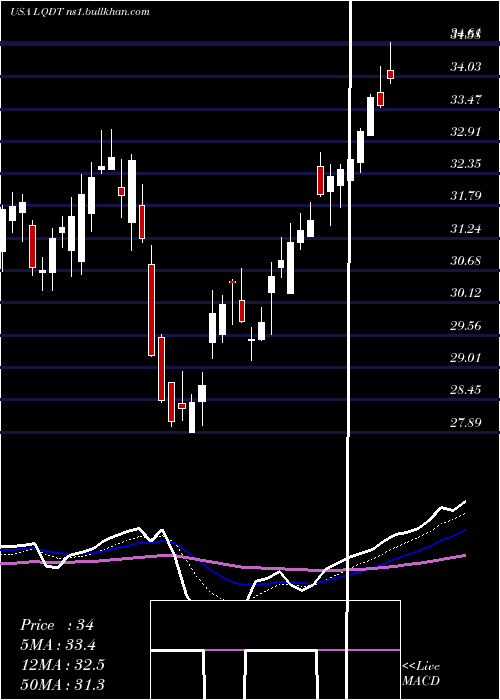
Task: Click the 30.12 price axis label
Action: (x=466, y=293)
